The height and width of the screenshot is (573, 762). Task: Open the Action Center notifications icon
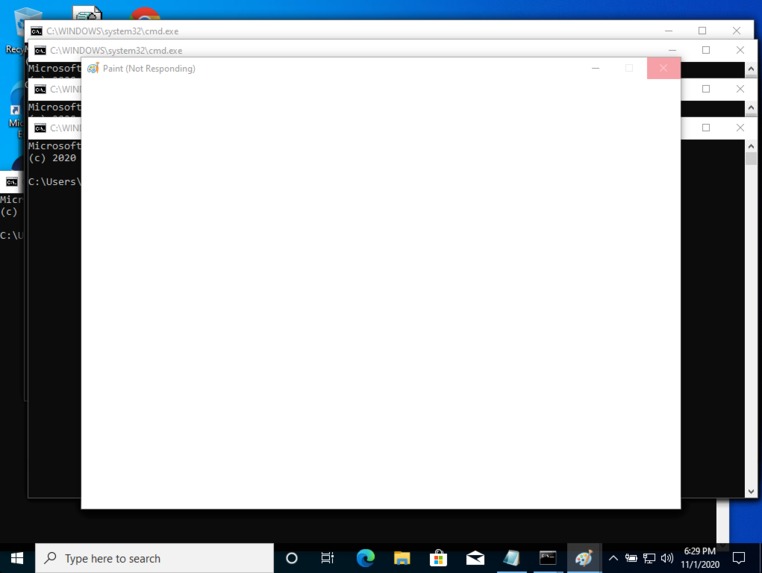click(x=739, y=558)
